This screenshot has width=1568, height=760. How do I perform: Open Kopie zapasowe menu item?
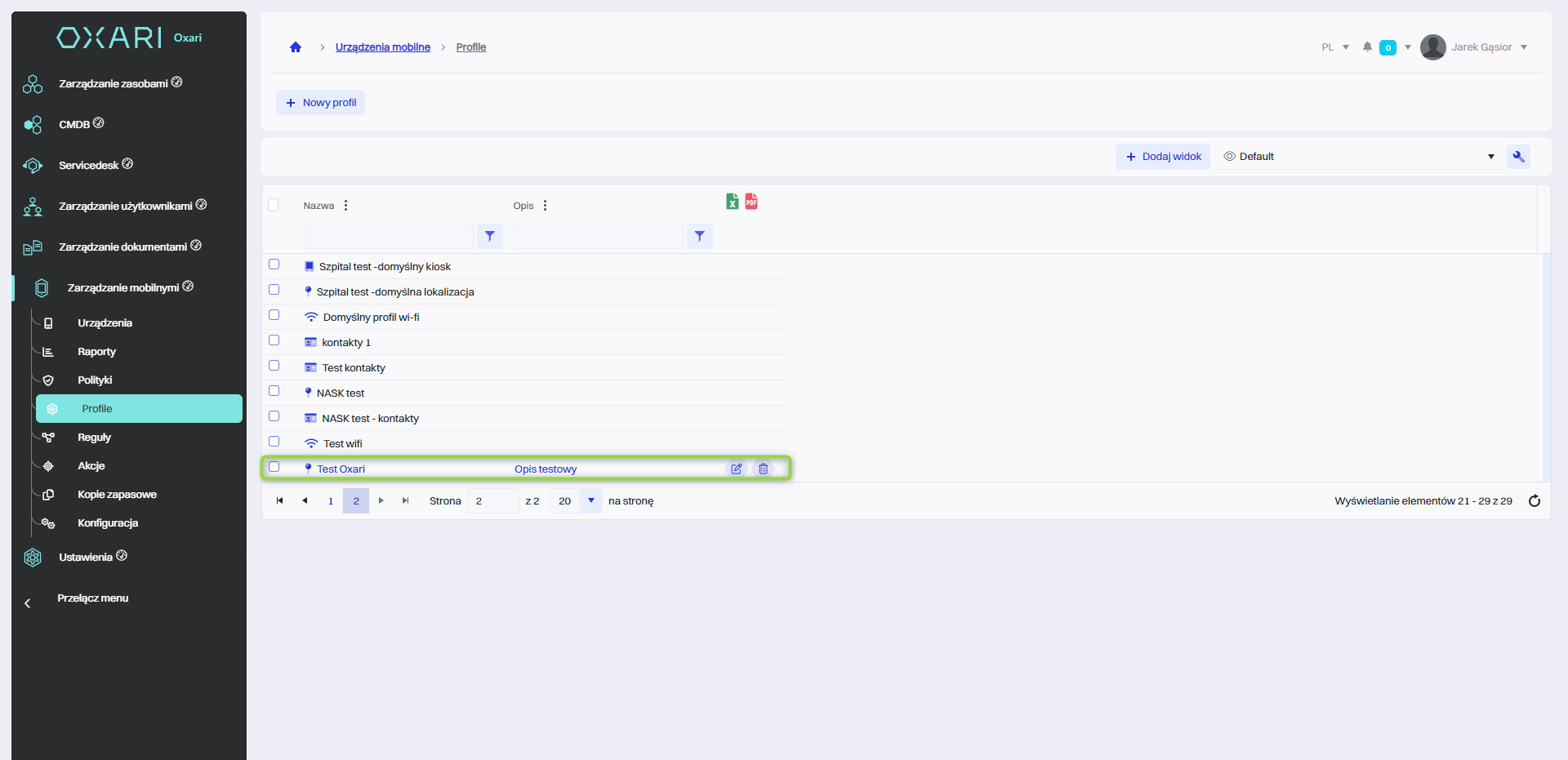[x=117, y=495]
